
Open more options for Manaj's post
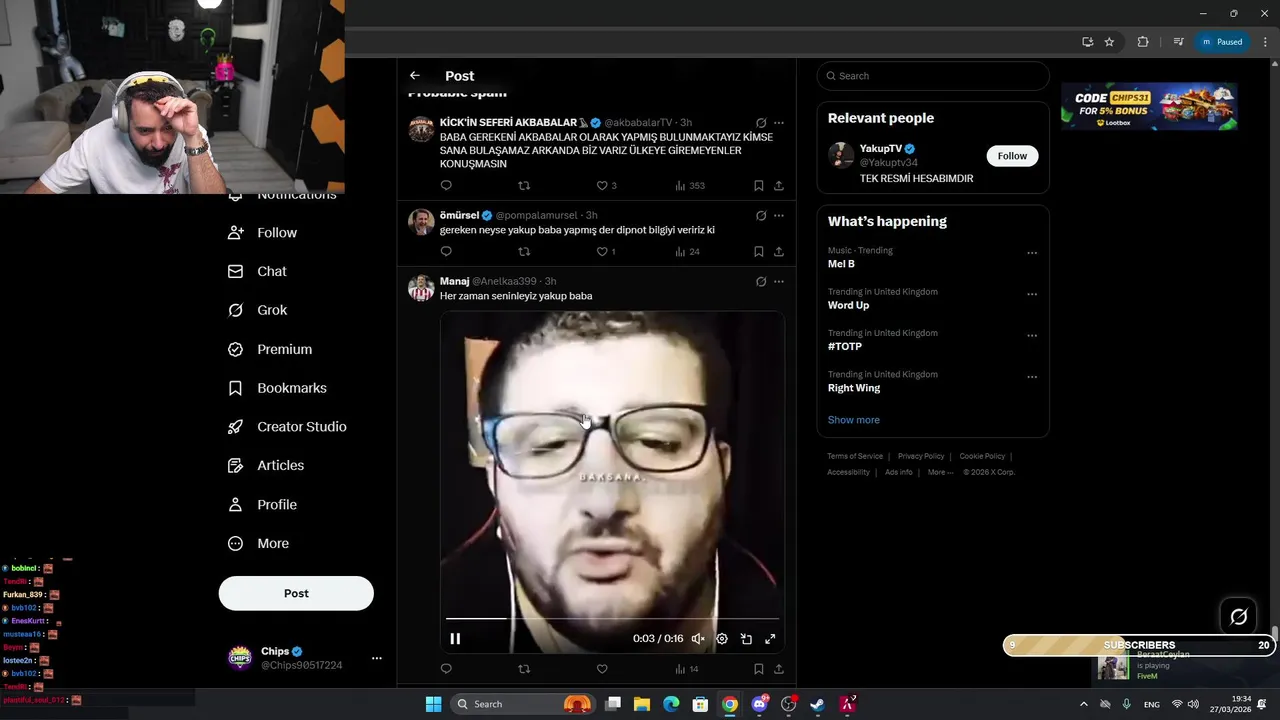pos(779,282)
